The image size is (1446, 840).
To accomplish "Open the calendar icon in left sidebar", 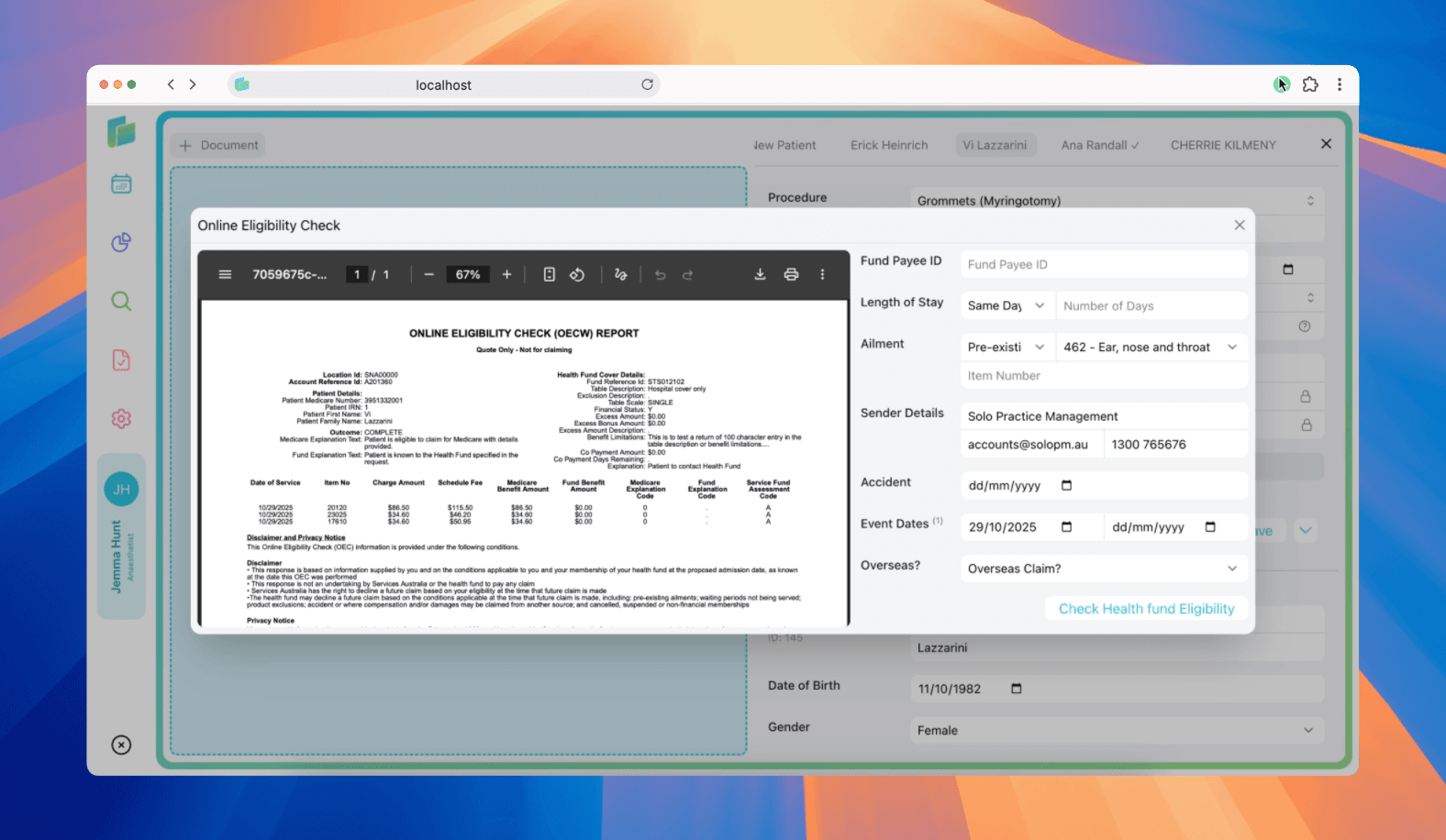I will [x=121, y=184].
